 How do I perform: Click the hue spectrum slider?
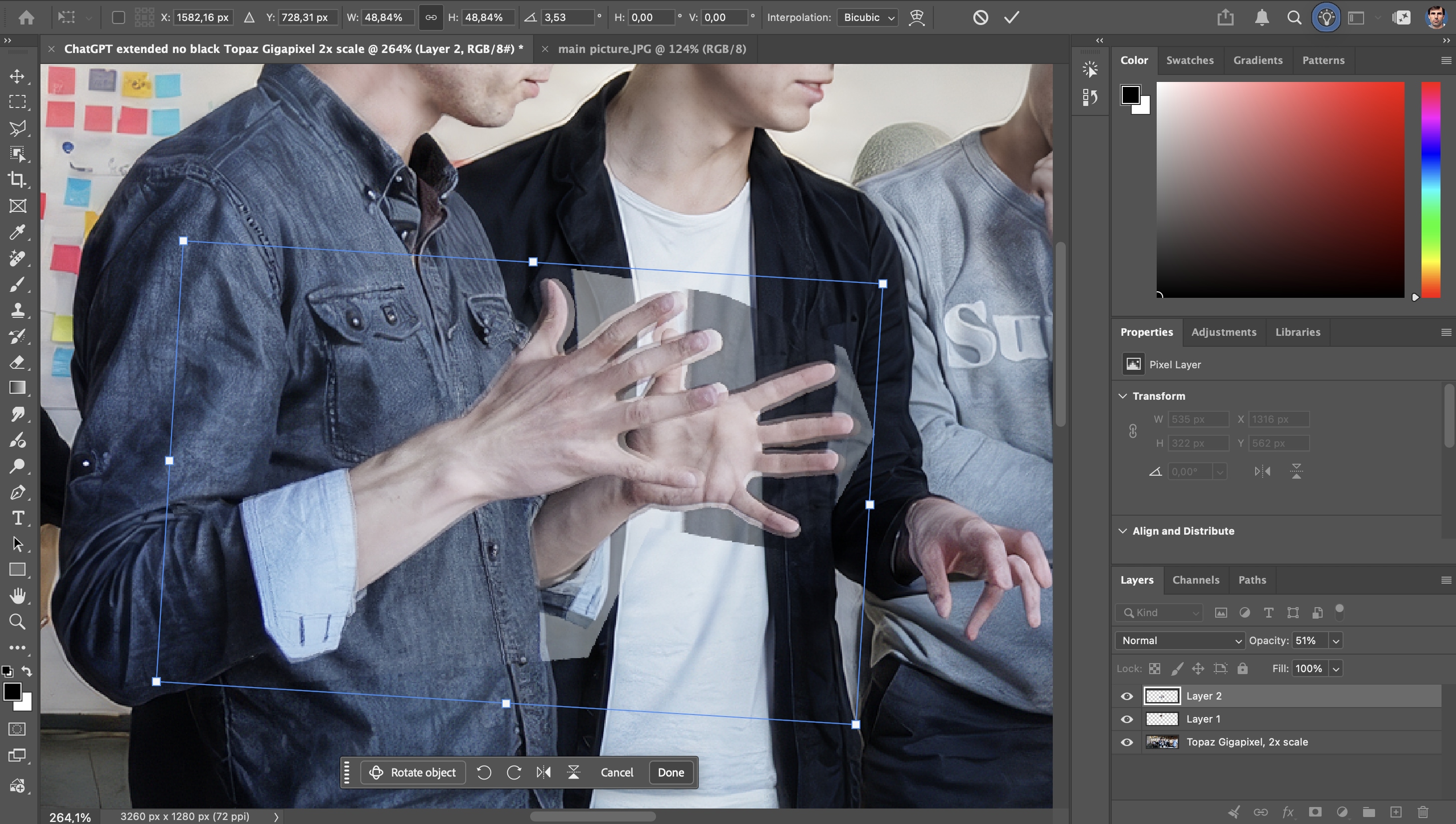point(1431,189)
